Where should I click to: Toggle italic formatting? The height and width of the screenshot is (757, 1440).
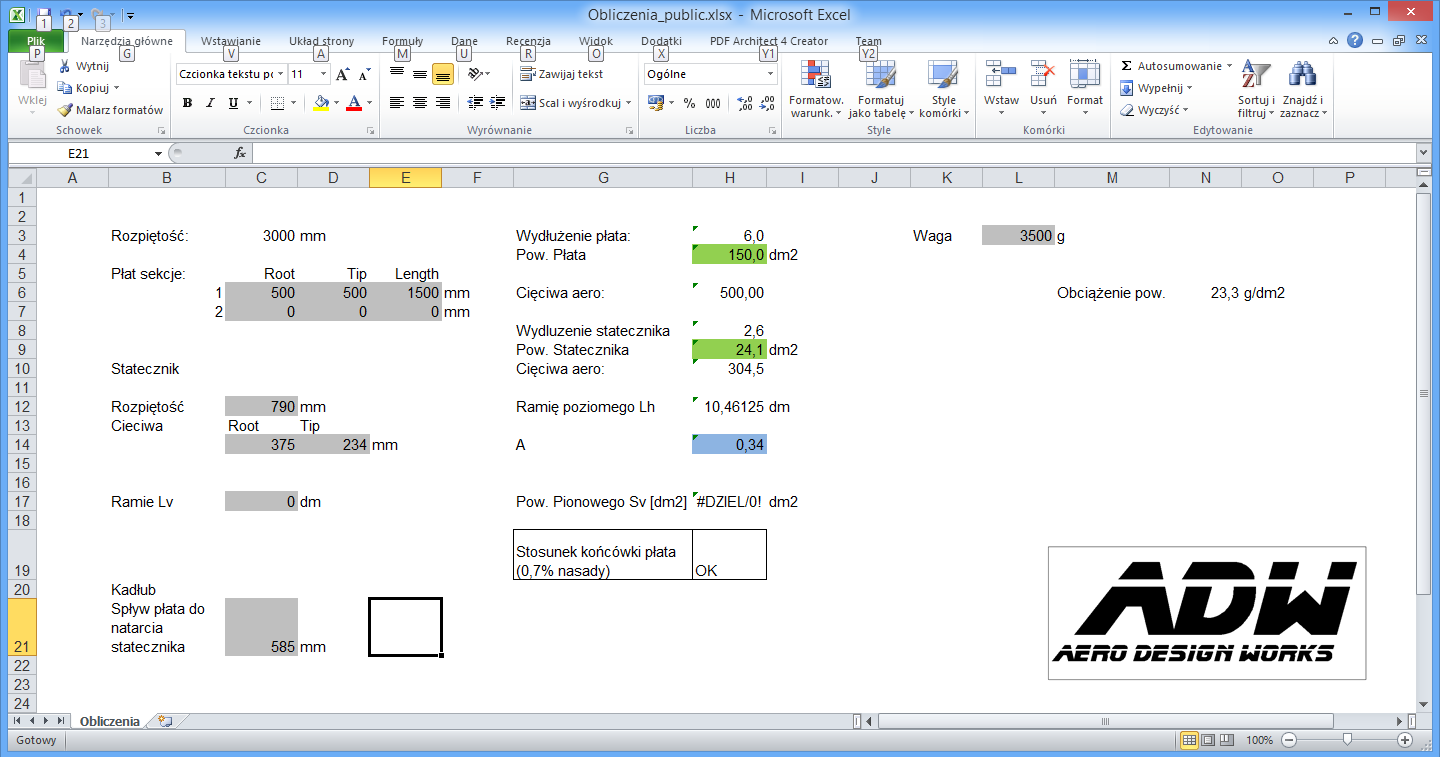(x=210, y=103)
